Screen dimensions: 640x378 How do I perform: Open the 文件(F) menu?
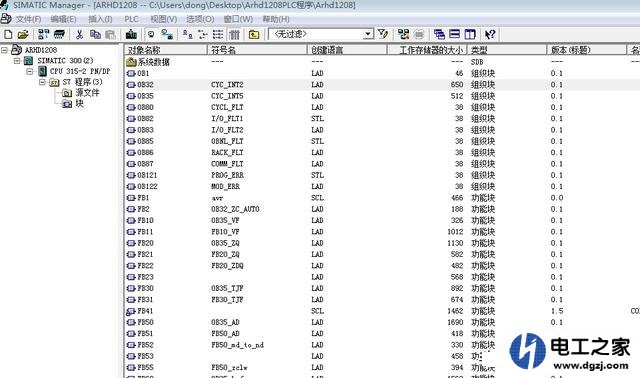28,19
